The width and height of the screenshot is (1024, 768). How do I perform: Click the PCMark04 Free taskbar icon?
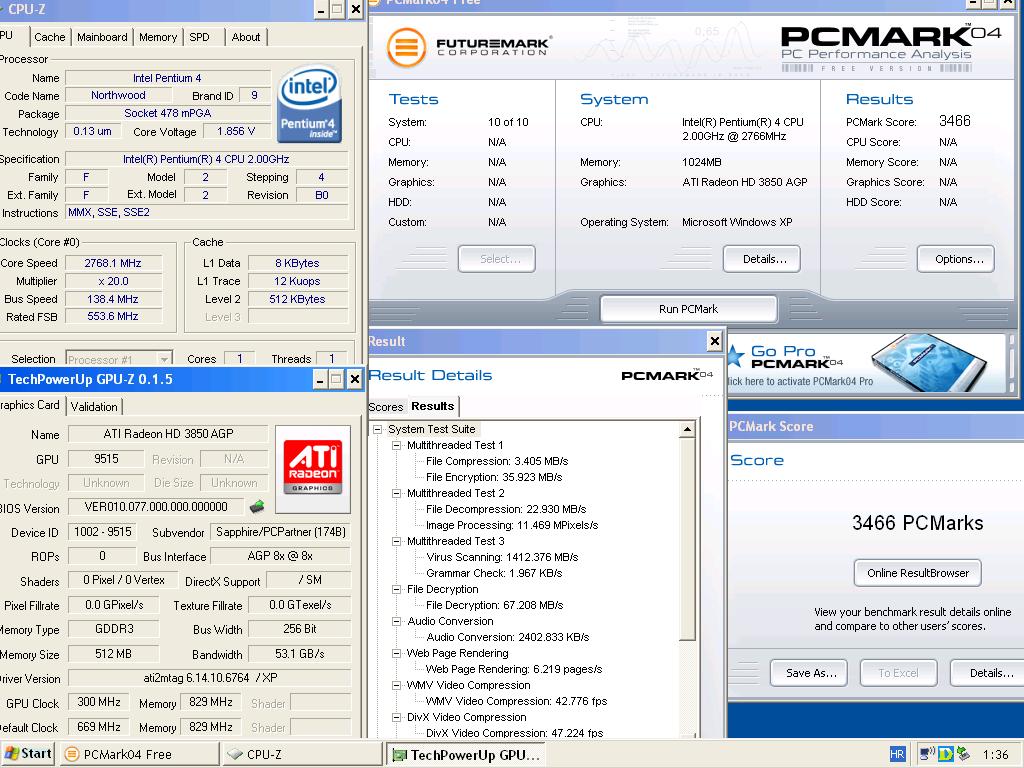[72, 754]
